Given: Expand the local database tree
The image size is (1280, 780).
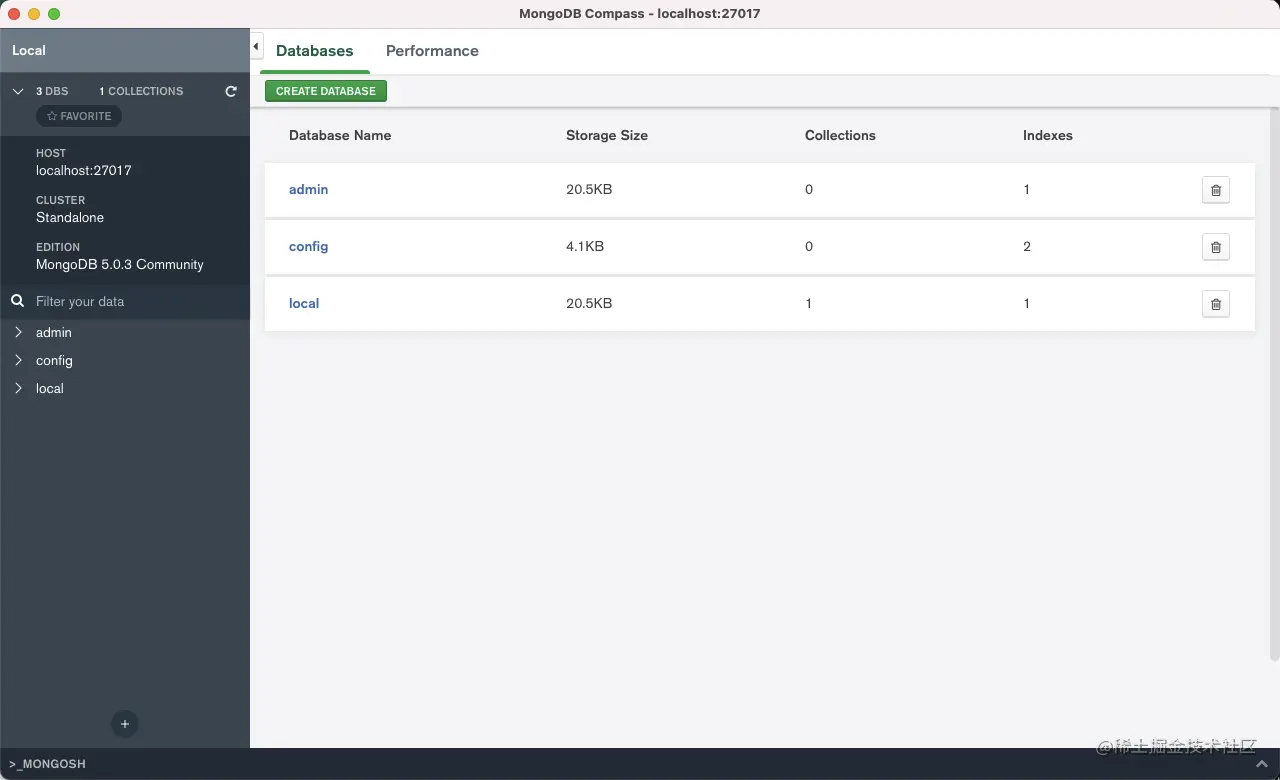Looking at the screenshot, I should [x=17, y=388].
